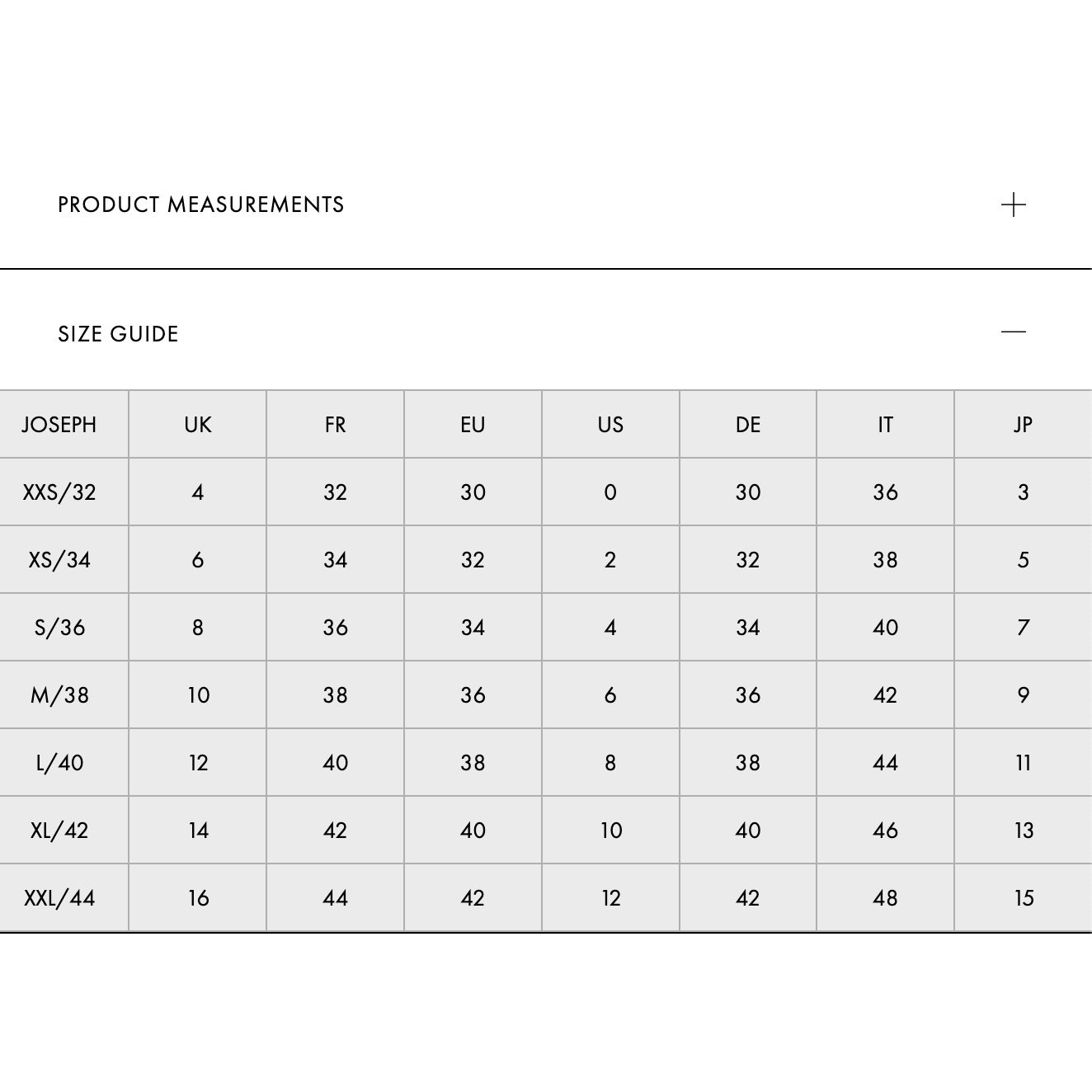1092x1092 pixels.
Task: Select the UK column header
Action: tap(198, 425)
